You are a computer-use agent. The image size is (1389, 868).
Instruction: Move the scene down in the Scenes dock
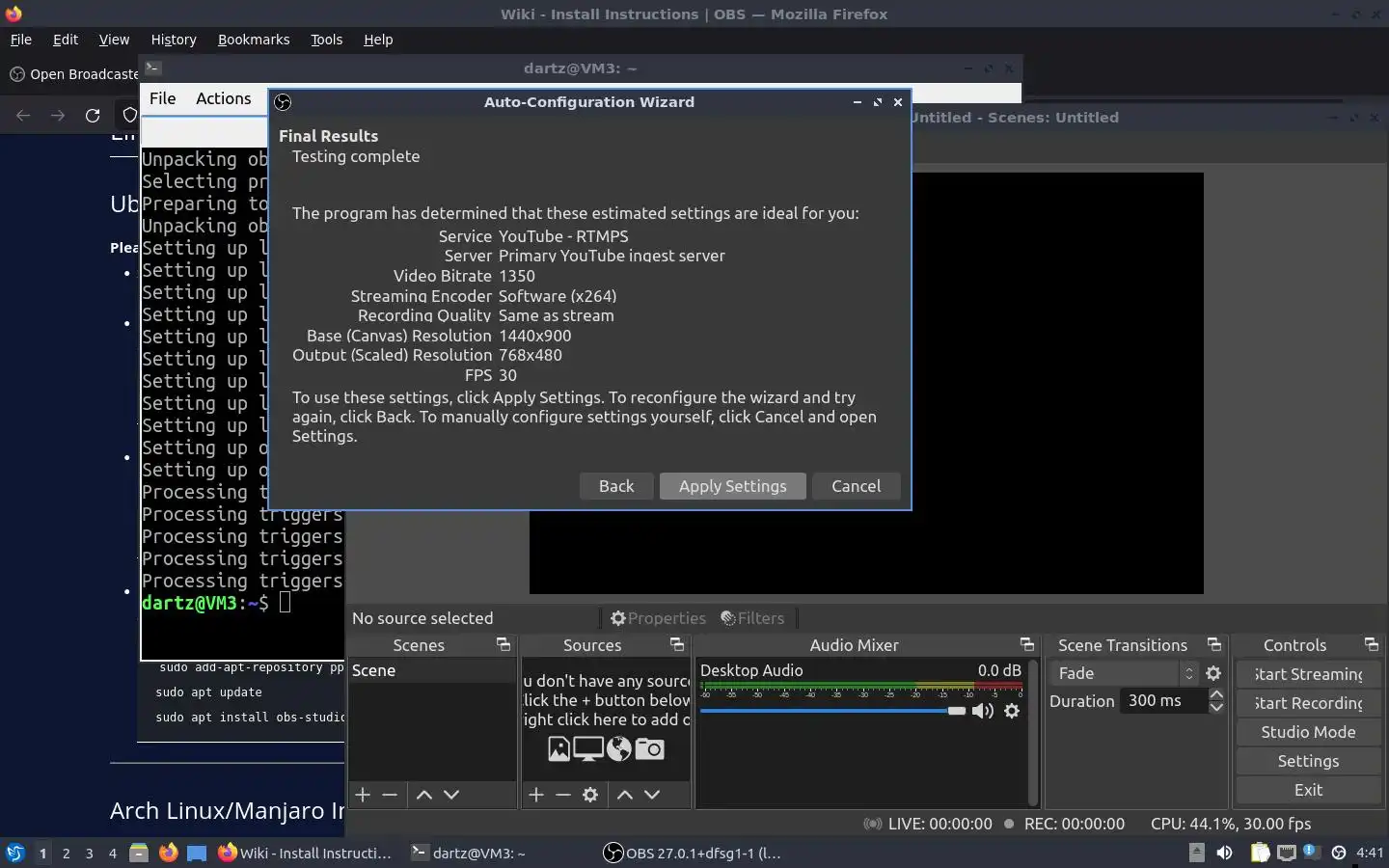(450, 795)
